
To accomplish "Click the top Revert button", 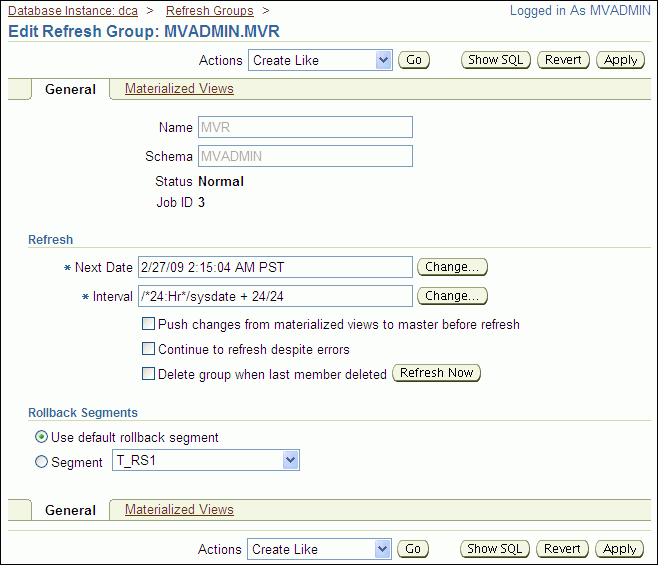I will click(x=563, y=60).
